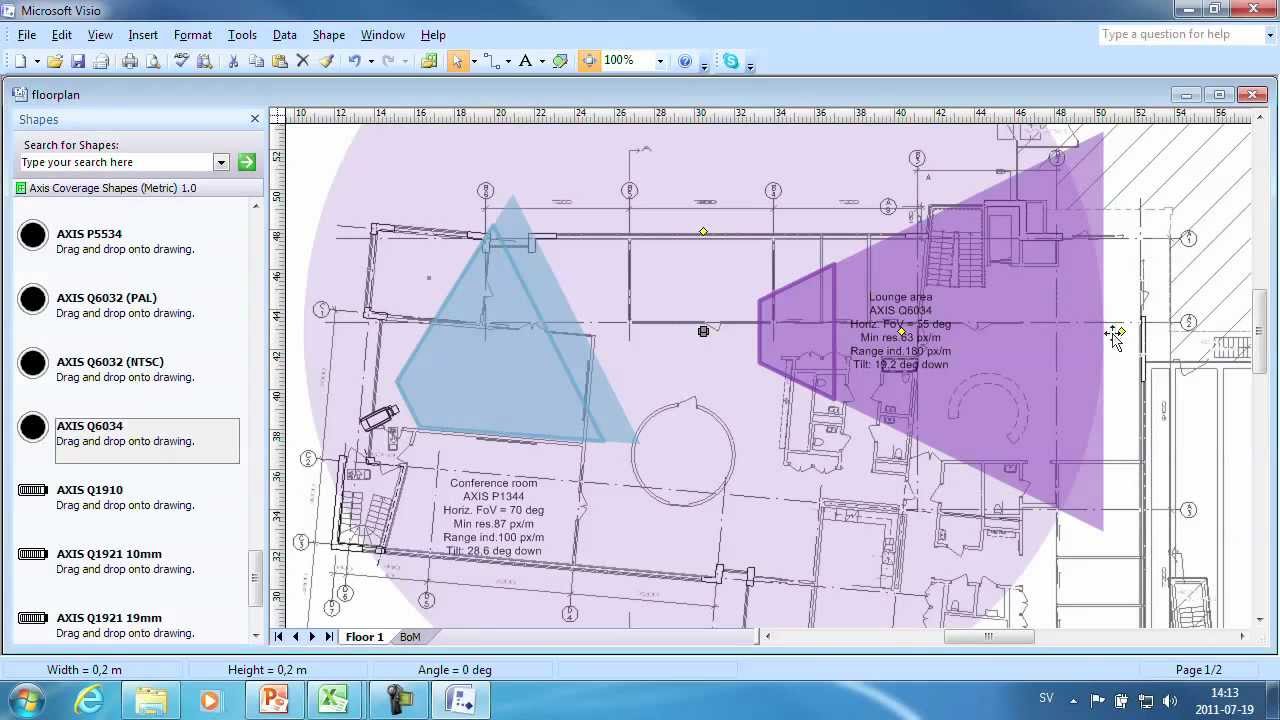Select the Pointer tool
Viewport: 1280px width, 720px height.
[458, 61]
